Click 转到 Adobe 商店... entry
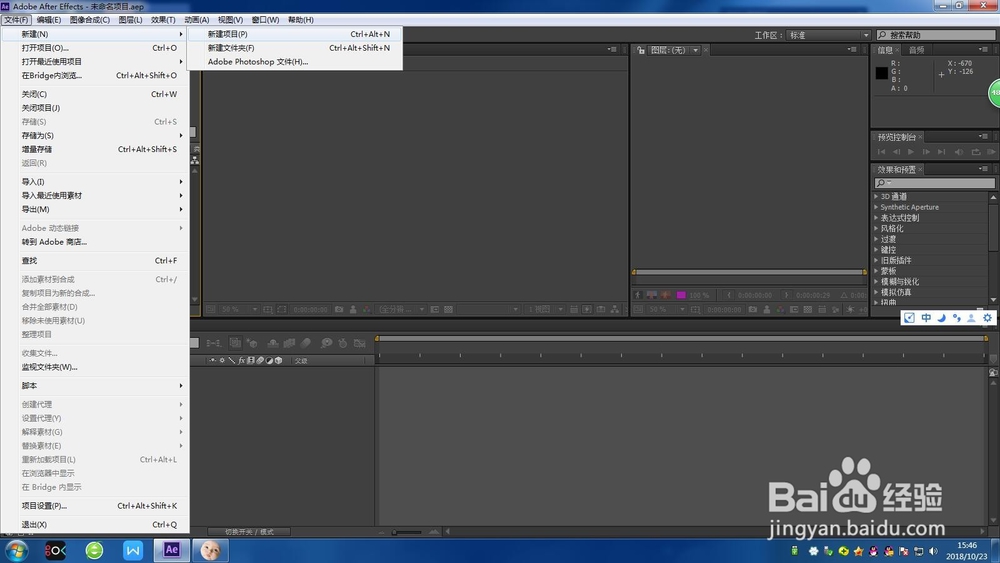The width and height of the screenshot is (1000, 563). point(94,242)
